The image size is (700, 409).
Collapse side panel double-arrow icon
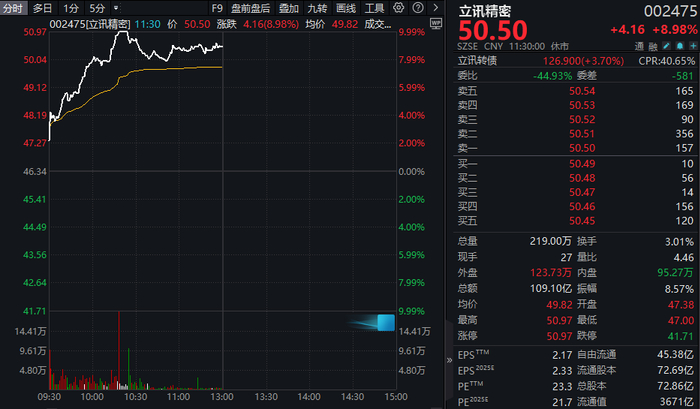coord(449,360)
